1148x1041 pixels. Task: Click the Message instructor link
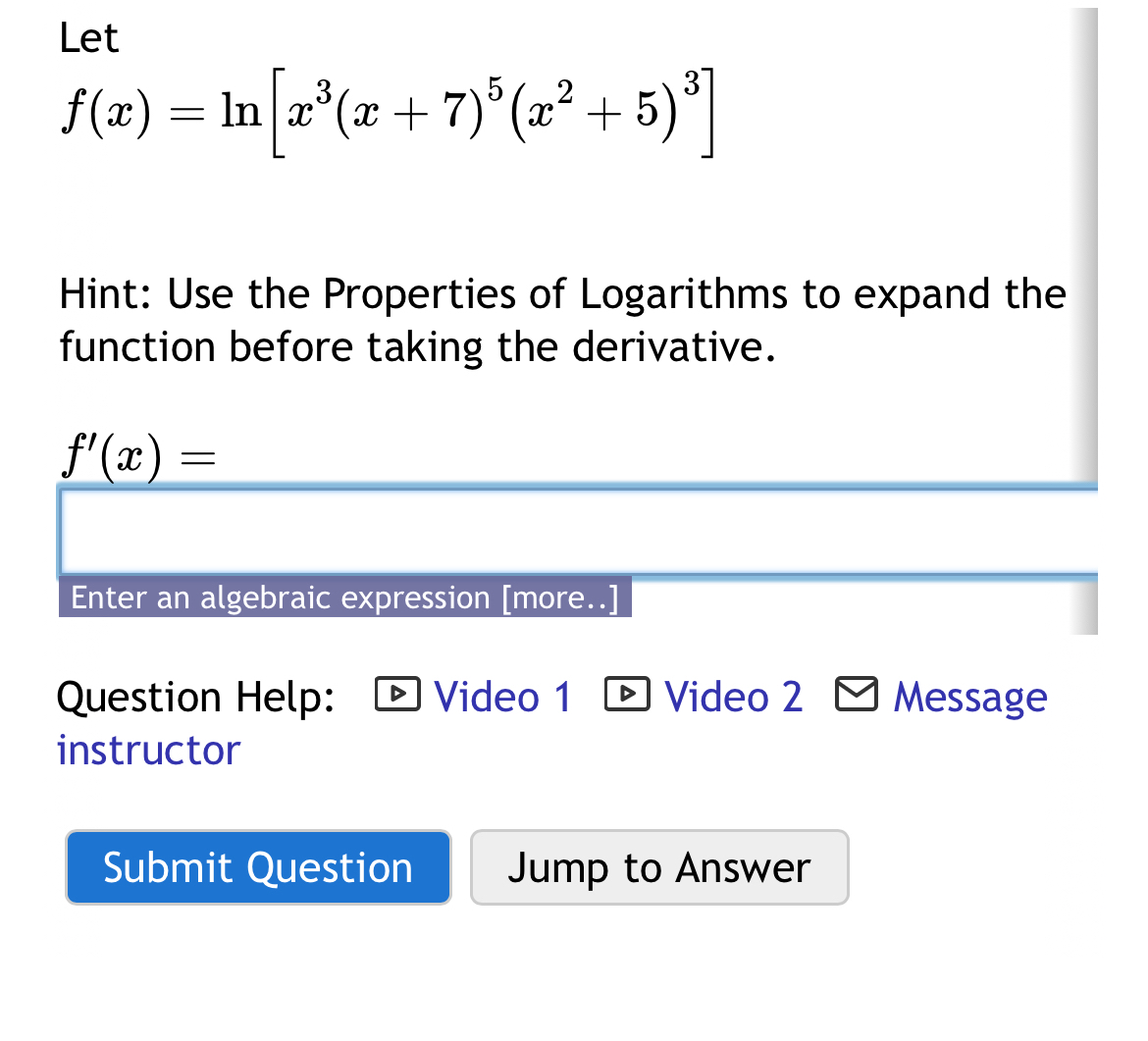coord(969,697)
